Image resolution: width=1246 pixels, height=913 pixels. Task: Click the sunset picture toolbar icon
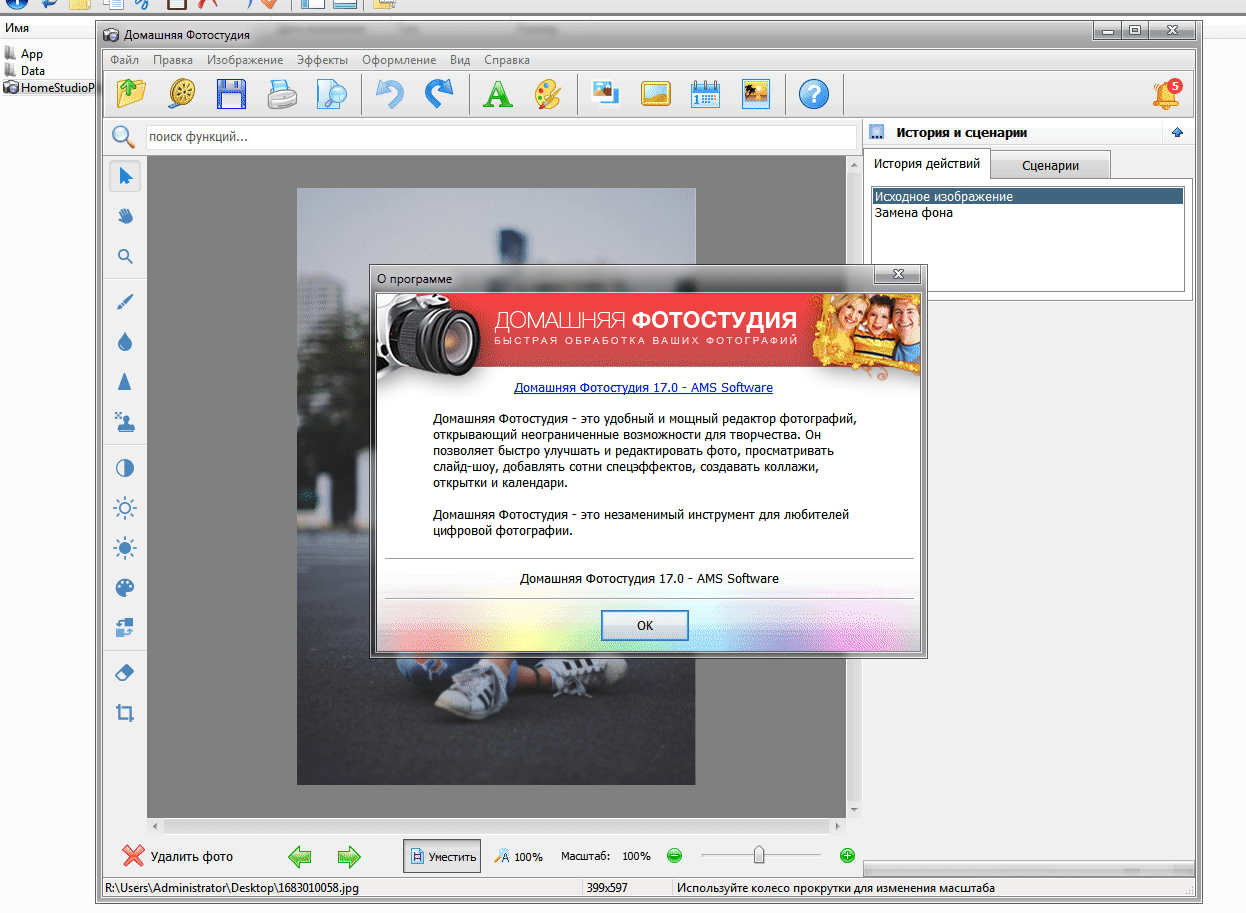[x=755, y=94]
